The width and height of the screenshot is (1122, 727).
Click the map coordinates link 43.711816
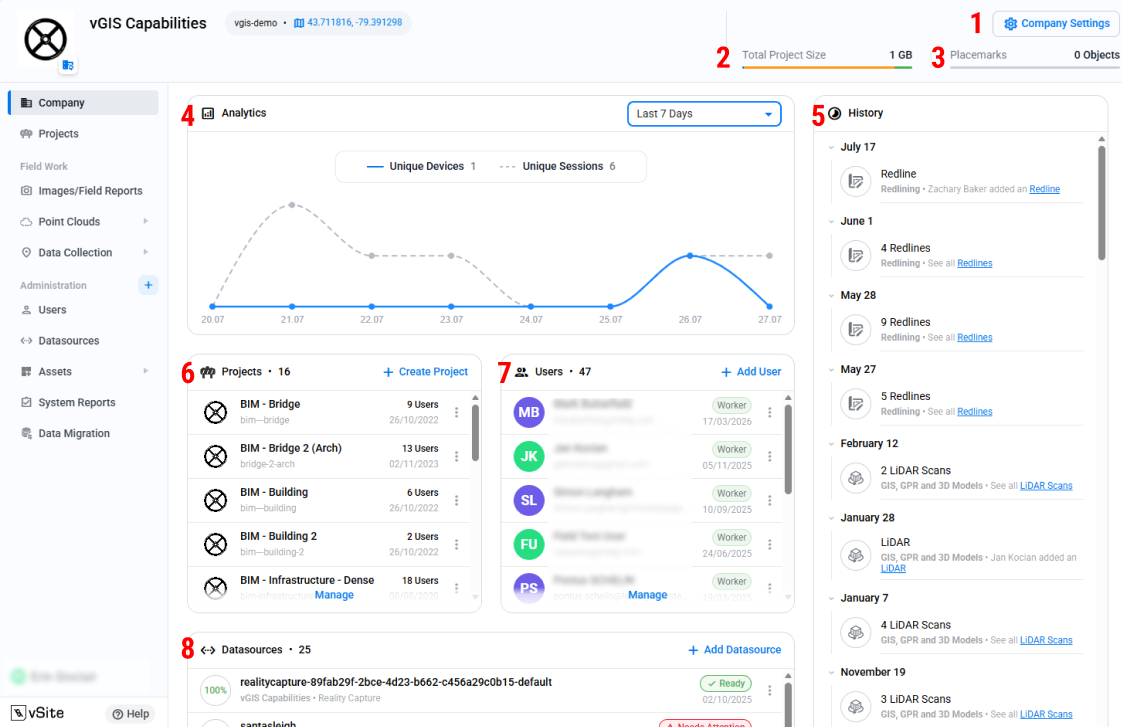tap(348, 23)
